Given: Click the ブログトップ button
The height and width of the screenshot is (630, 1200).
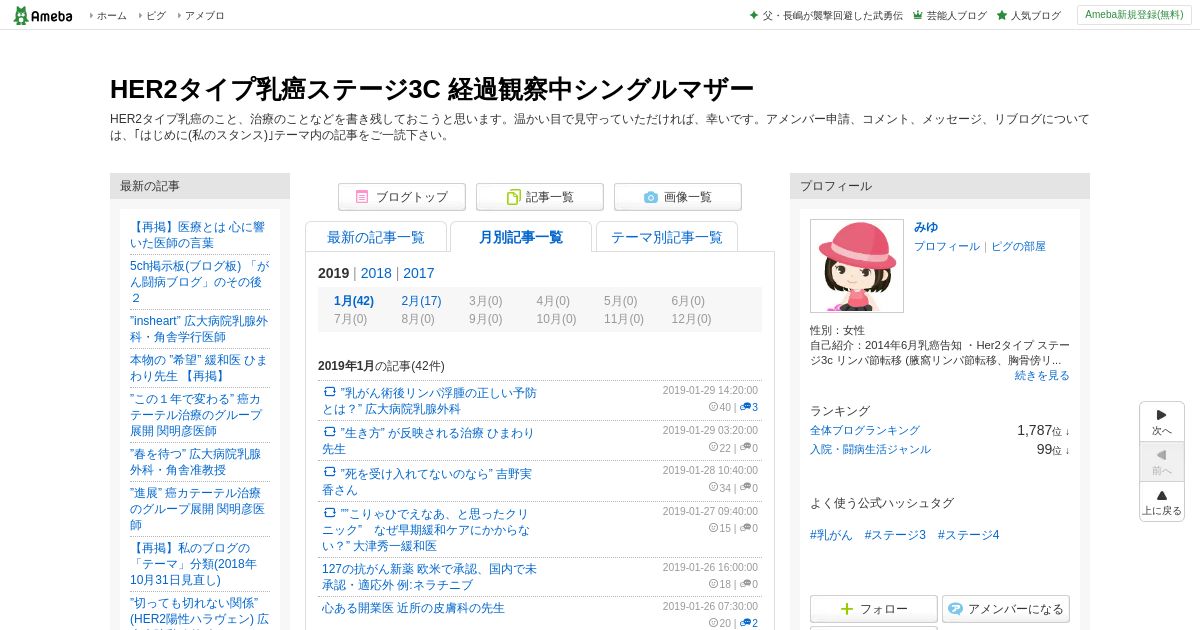Looking at the screenshot, I should tap(401, 197).
